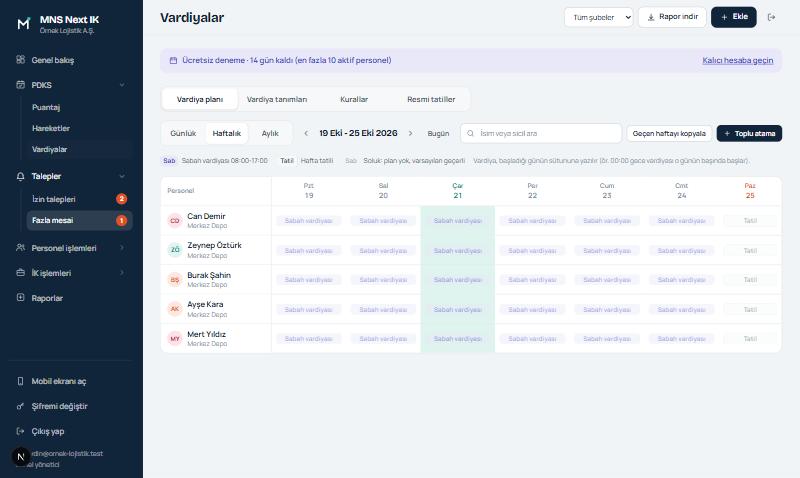The width and height of the screenshot is (800, 478).
Task: Collapse the PDKS menu chevron
Action: click(122, 85)
